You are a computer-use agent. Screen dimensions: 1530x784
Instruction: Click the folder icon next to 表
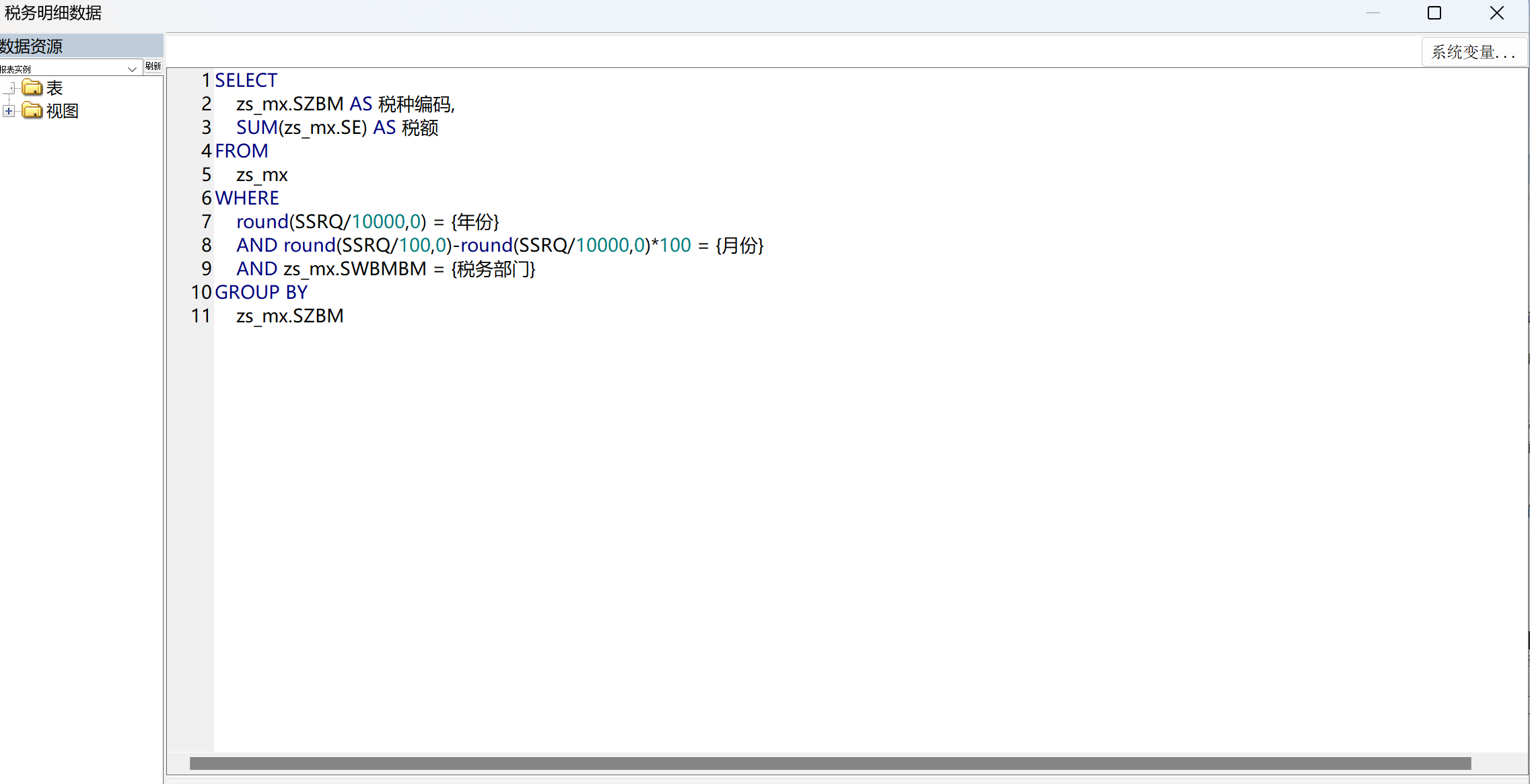[x=32, y=87]
